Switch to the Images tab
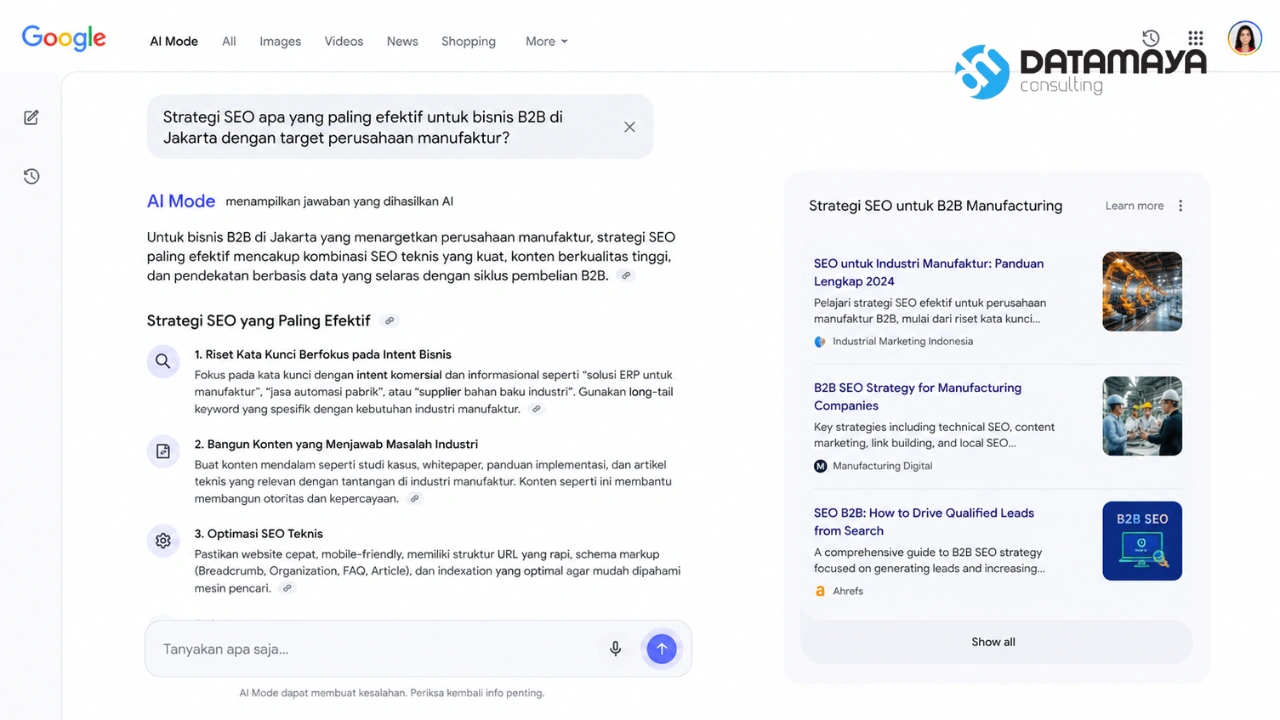This screenshot has height=720, width=1280. click(280, 42)
